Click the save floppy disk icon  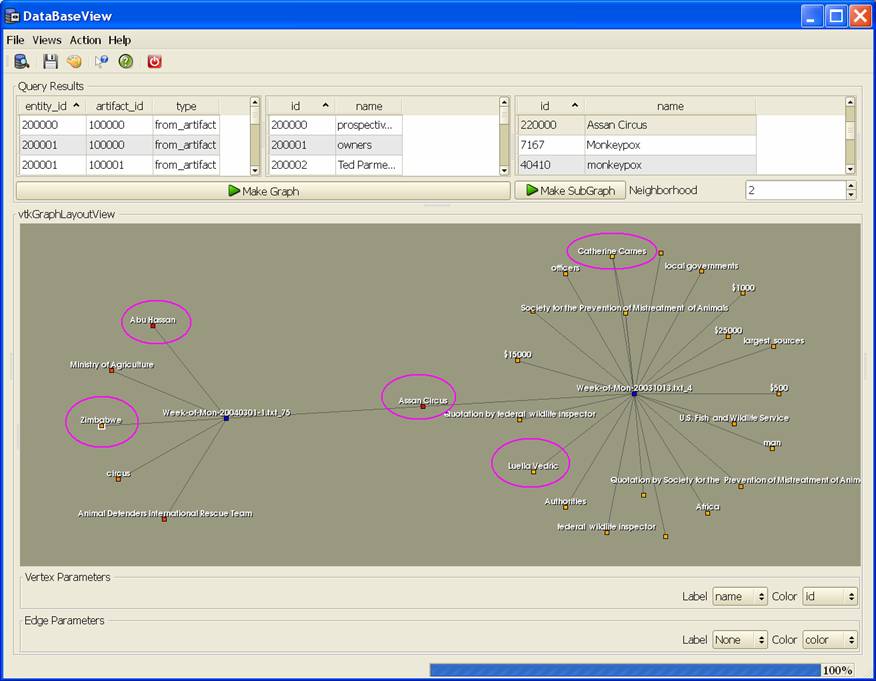50,61
